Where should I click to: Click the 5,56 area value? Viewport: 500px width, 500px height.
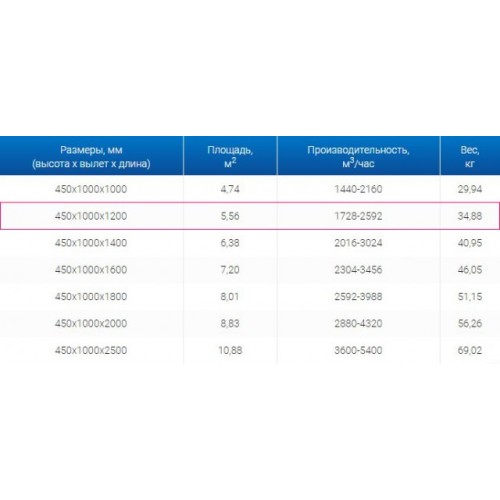coord(230,216)
